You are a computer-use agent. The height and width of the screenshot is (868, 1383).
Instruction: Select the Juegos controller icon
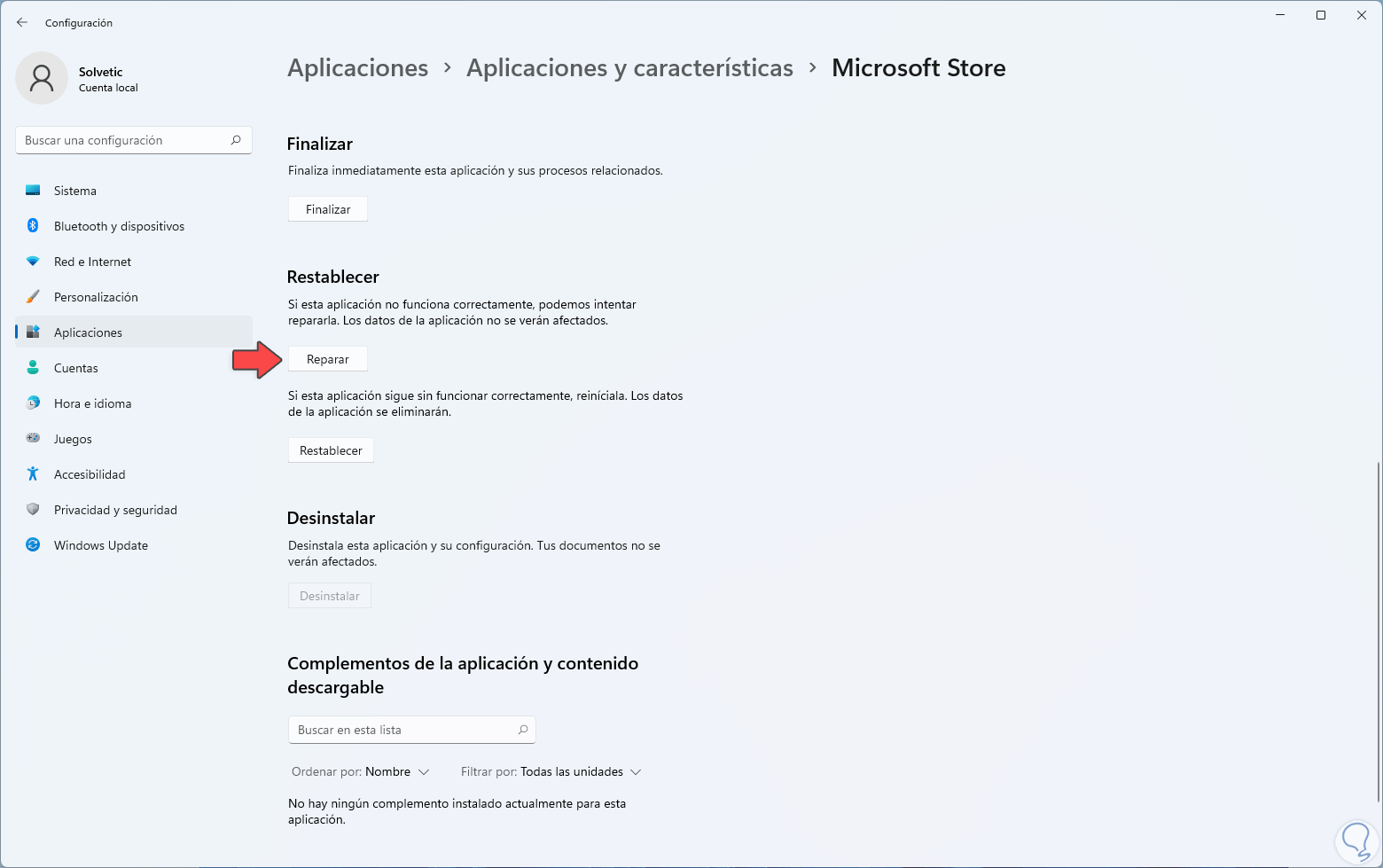click(33, 439)
